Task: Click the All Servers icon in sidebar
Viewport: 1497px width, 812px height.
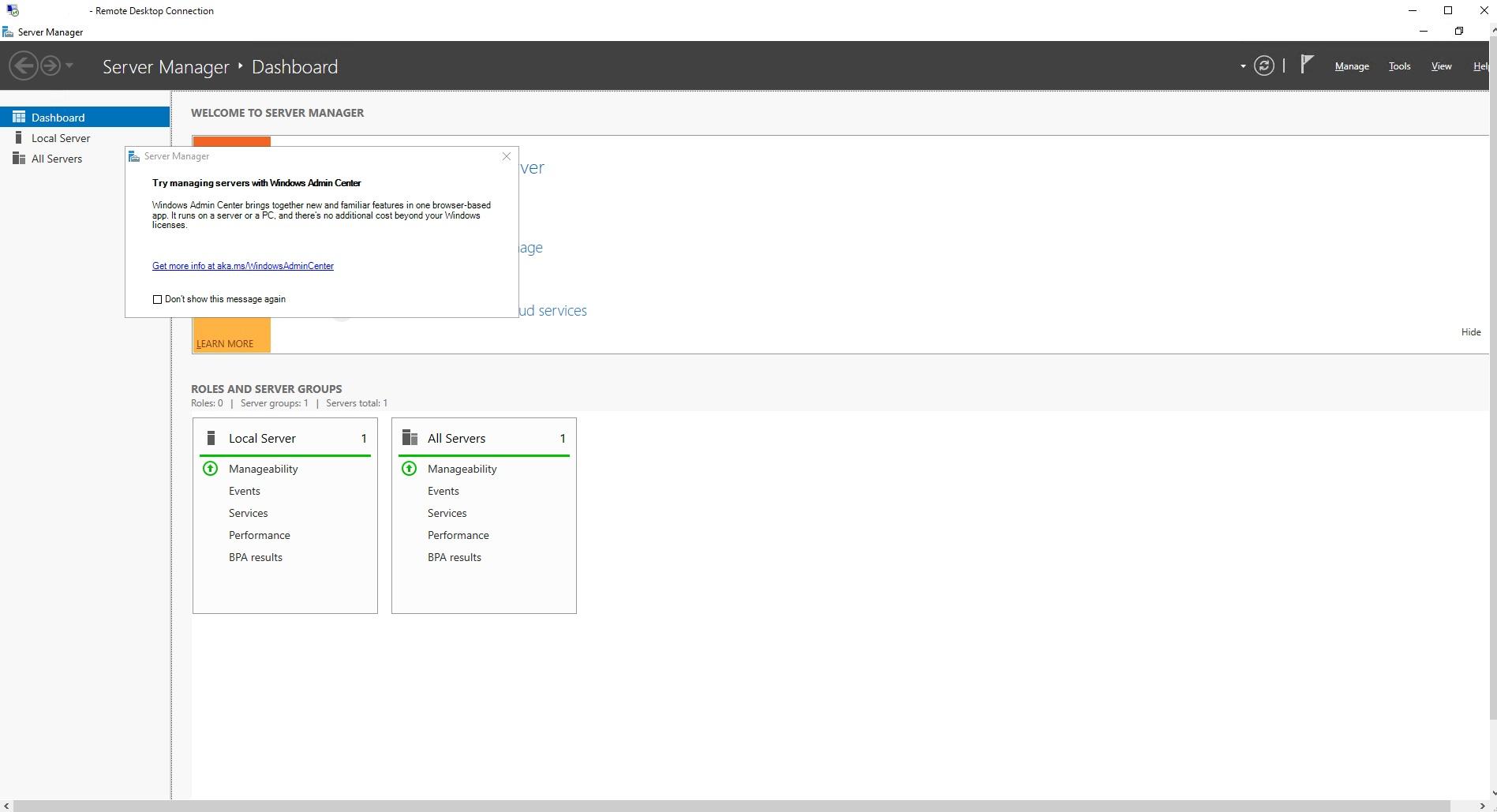Action: tap(19, 158)
